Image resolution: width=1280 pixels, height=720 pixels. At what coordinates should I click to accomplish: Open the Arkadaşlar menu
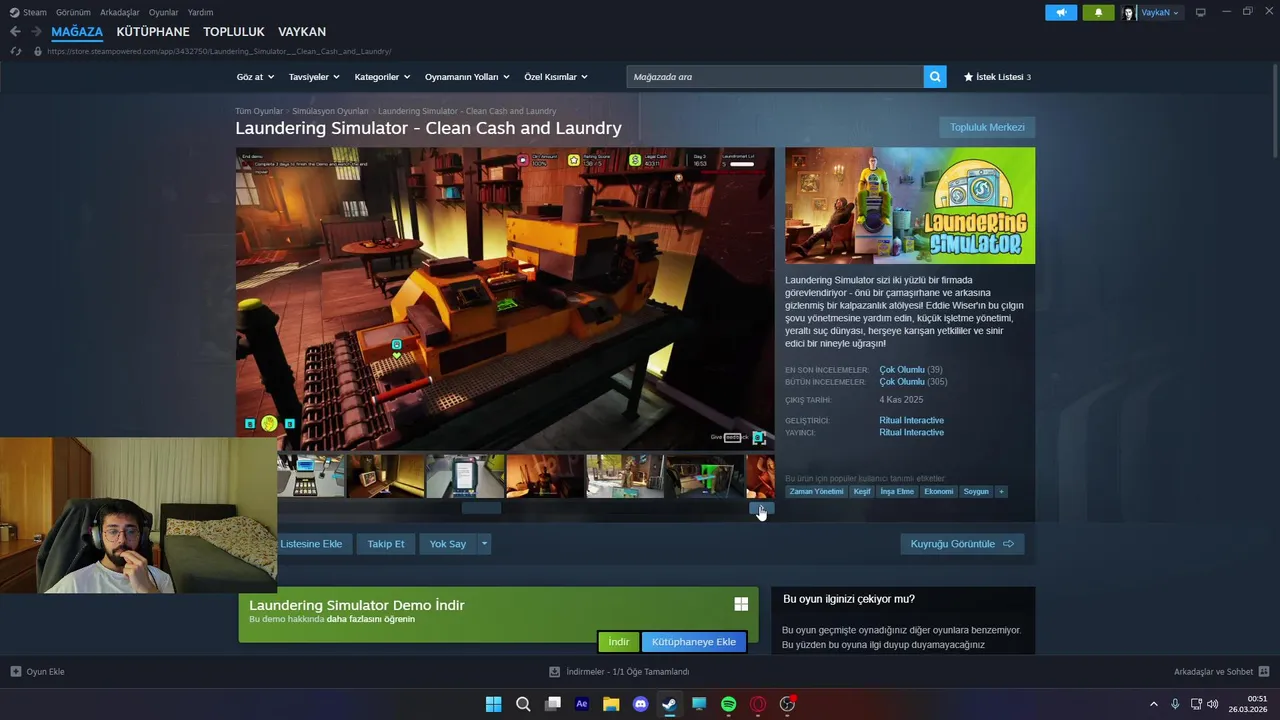coord(120,12)
